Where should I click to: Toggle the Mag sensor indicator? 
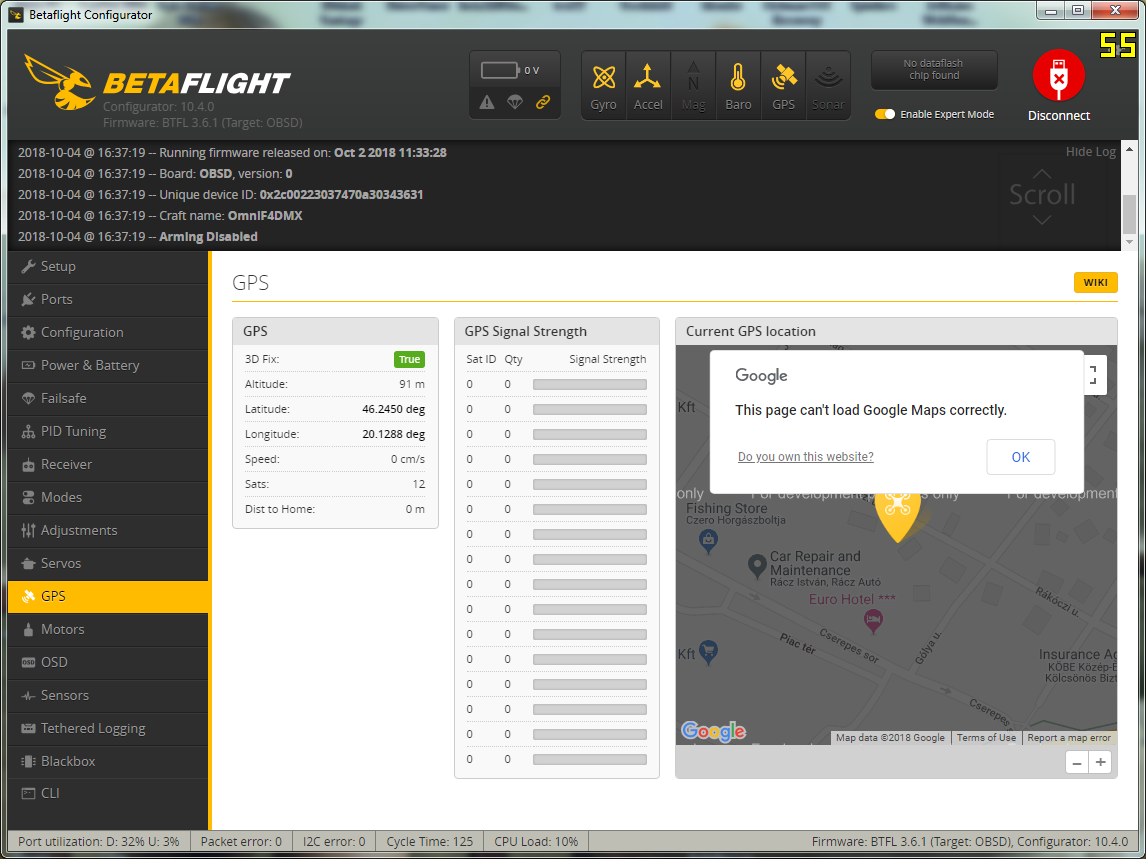(693, 85)
